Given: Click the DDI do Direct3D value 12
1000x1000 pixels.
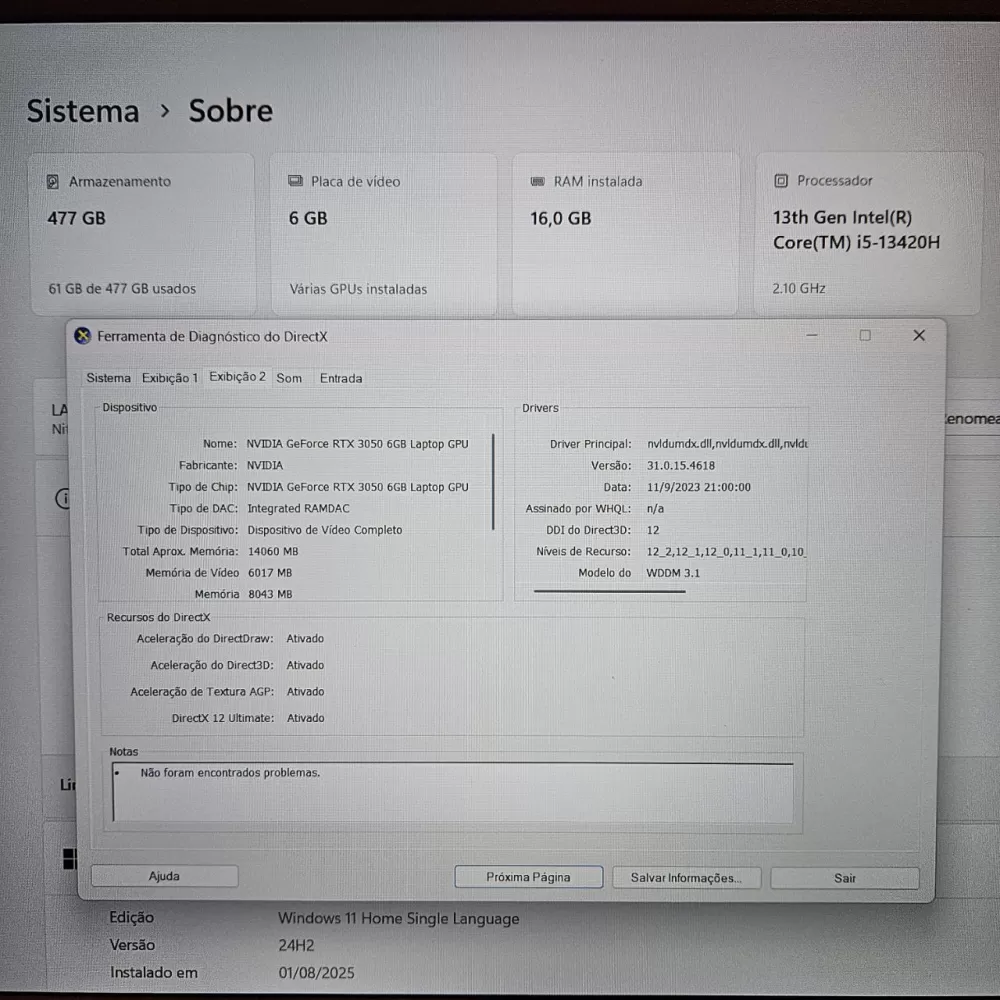Looking at the screenshot, I should click(x=653, y=530).
